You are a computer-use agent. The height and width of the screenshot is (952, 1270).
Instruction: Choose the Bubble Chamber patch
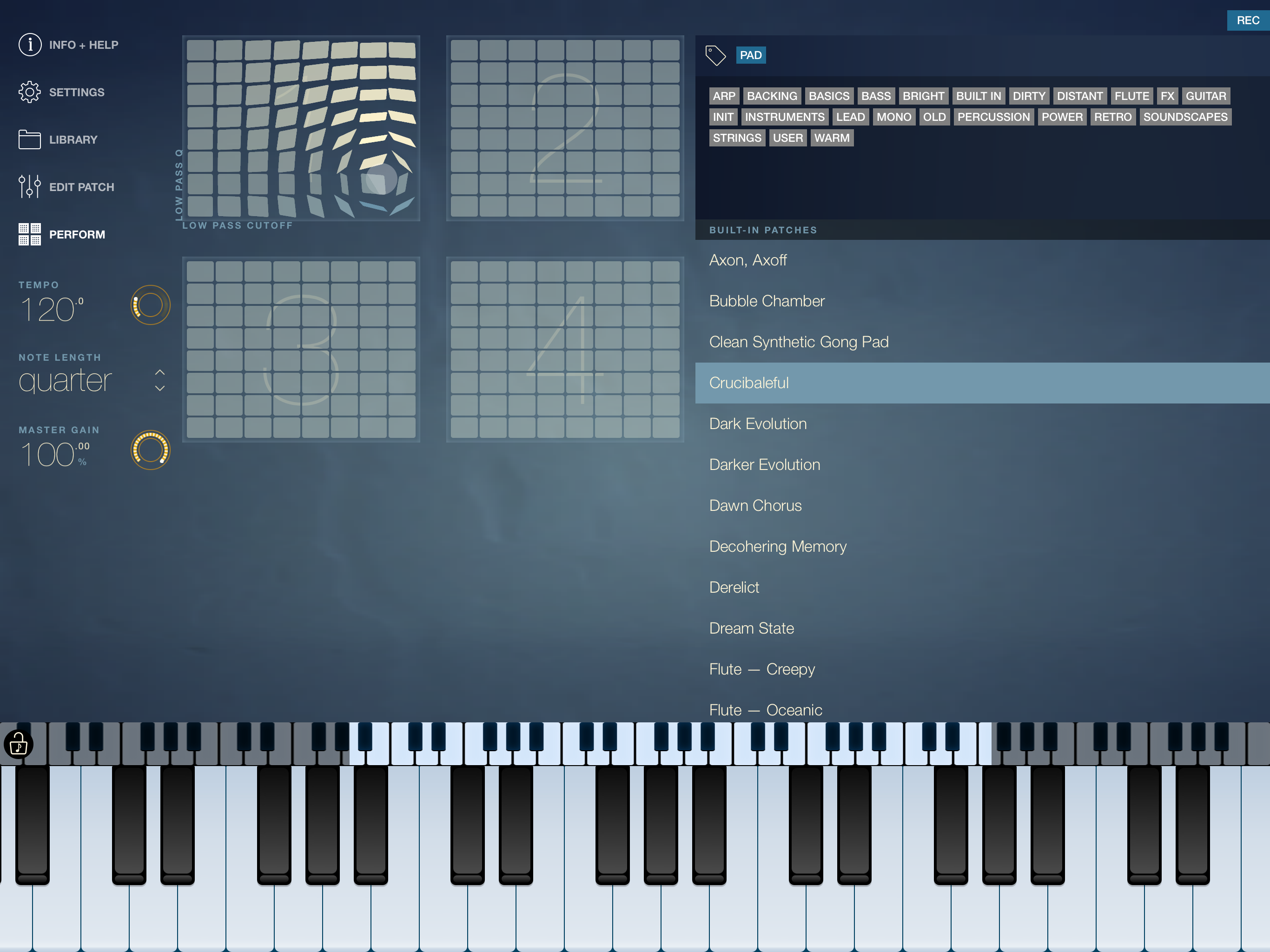pos(767,301)
